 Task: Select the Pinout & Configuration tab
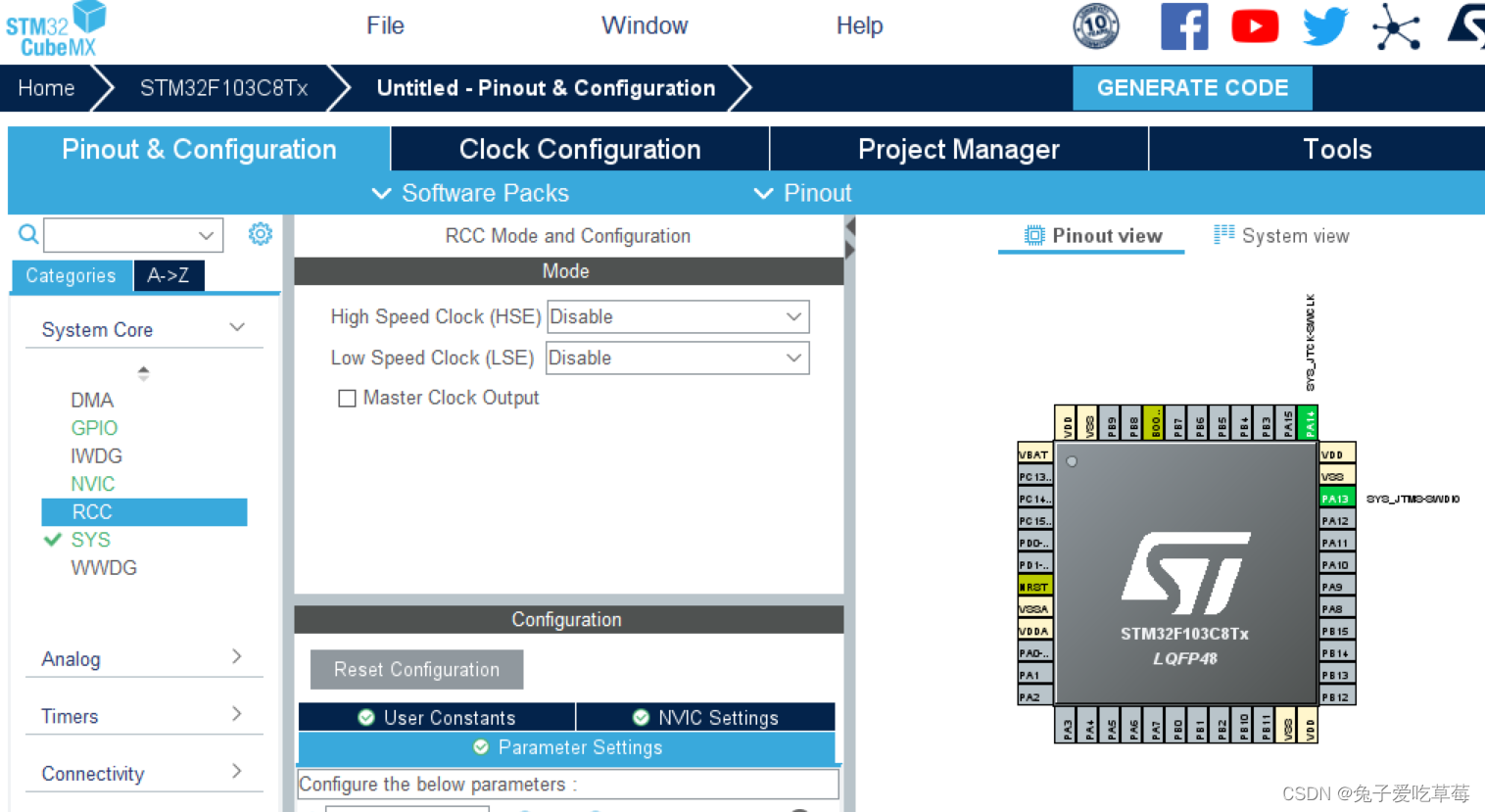point(199,149)
